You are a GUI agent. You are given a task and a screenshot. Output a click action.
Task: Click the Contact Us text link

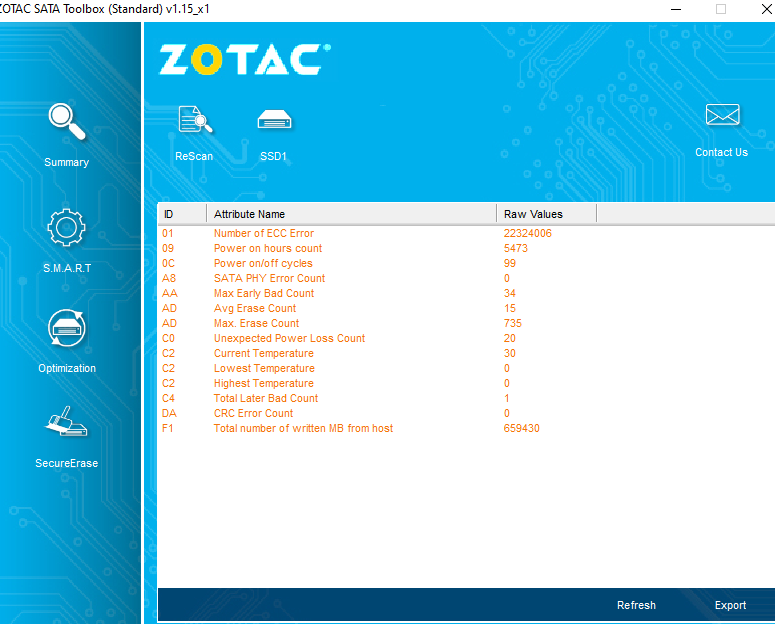[x=721, y=152]
